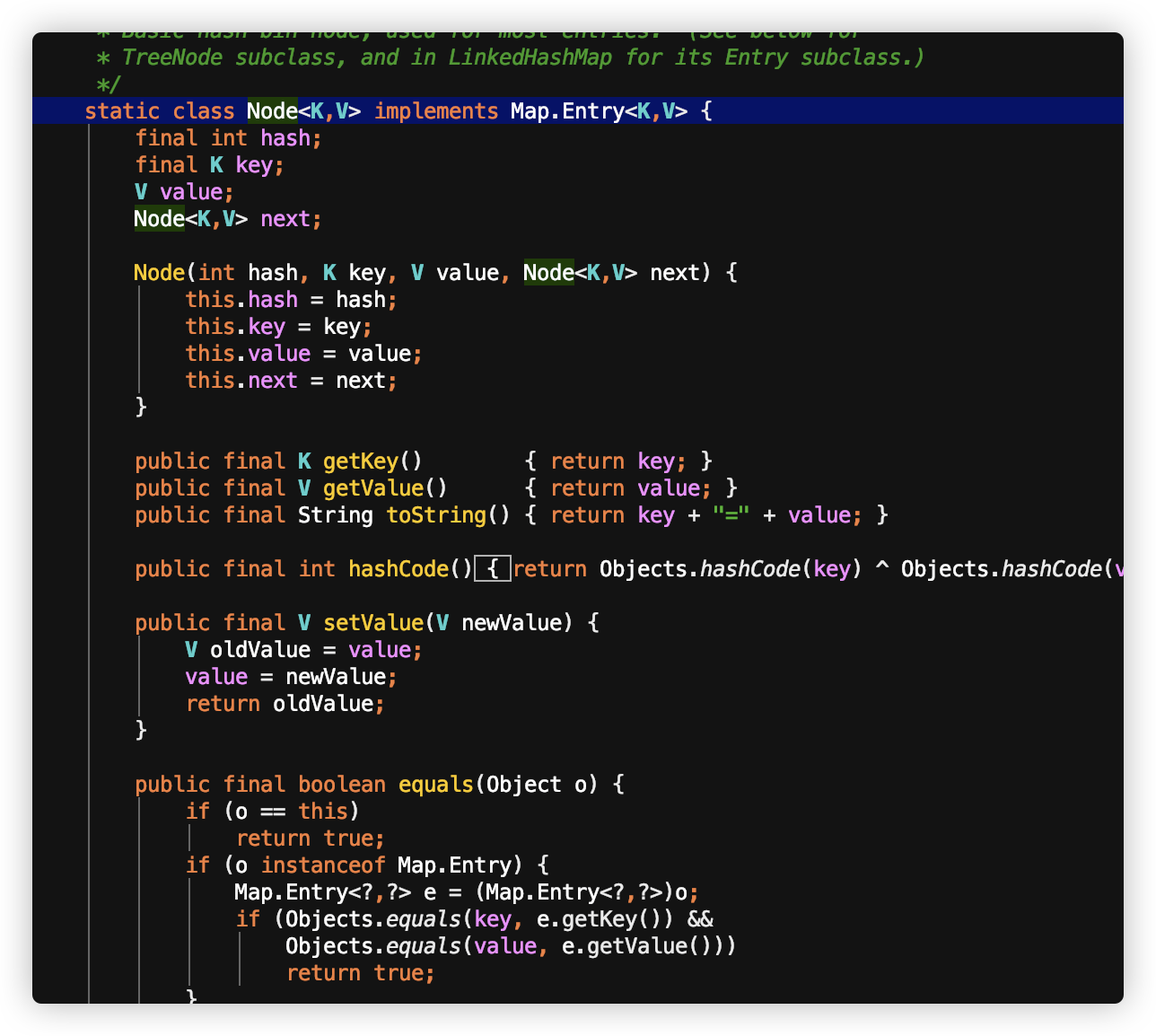Click the "if (o instanceof Map.Entry)" line

[367, 865]
